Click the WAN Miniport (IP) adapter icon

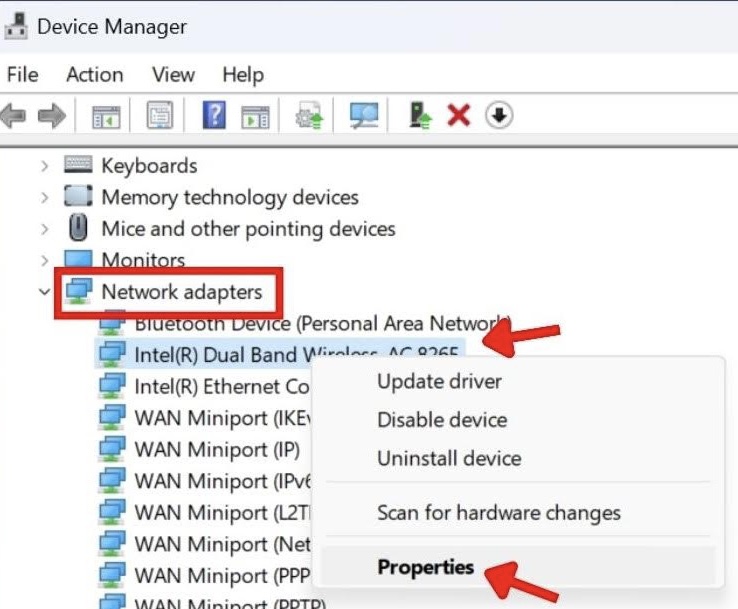pyautogui.click(x=112, y=449)
